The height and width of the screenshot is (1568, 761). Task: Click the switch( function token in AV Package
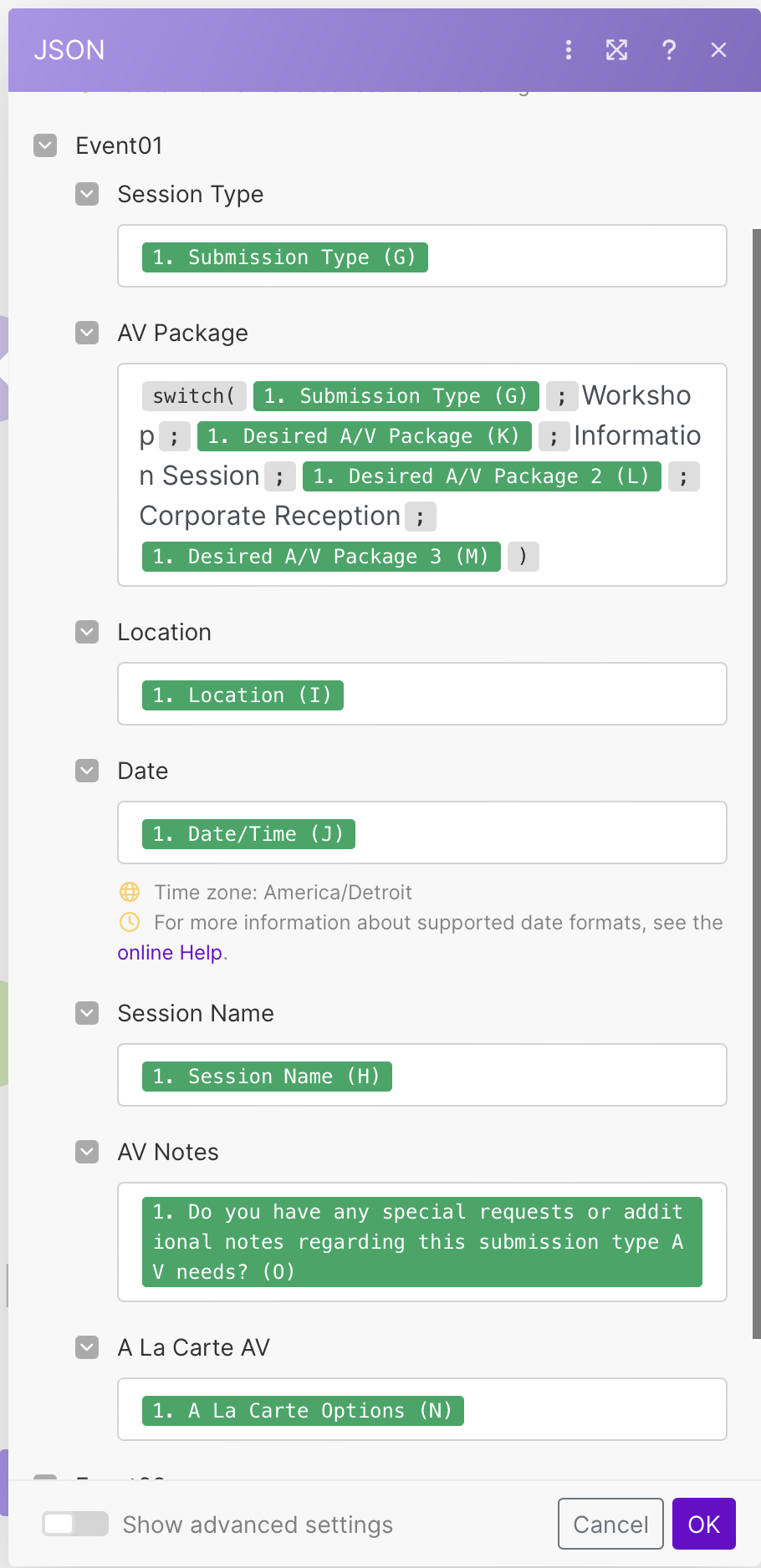click(194, 396)
